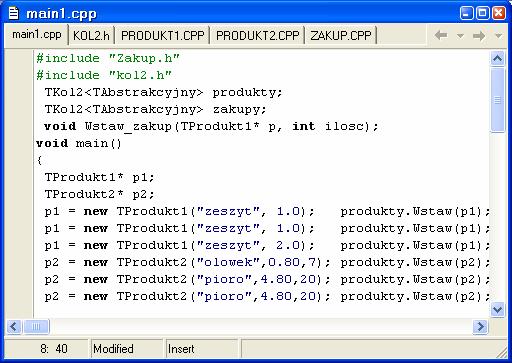Close the main1.cpp window

pyautogui.click(x=499, y=13)
